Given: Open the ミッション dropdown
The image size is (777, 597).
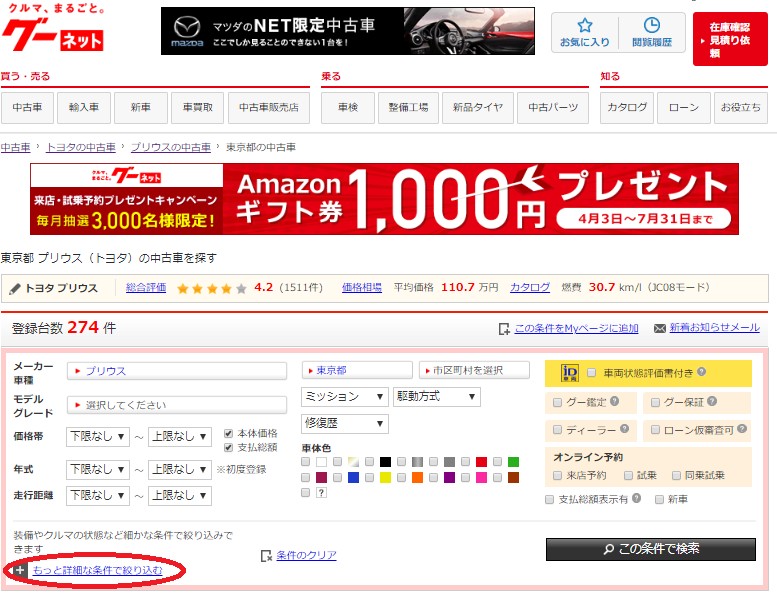Looking at the screenshot, I should click(x=344, y=397).
